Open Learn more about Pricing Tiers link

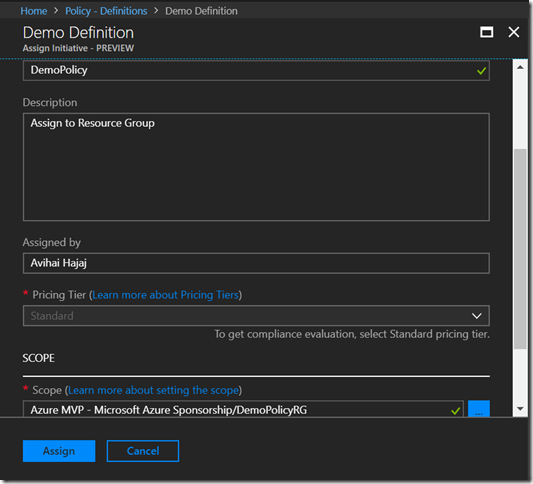(165, 295)
